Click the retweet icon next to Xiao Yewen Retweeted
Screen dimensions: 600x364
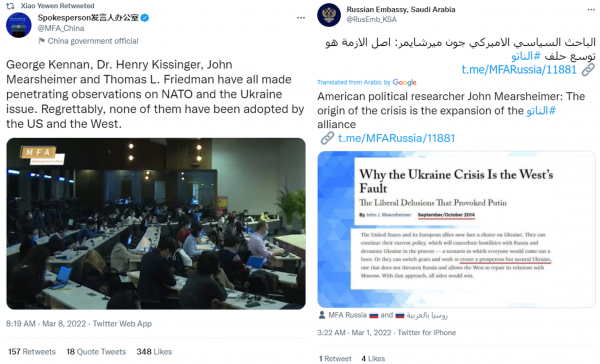pos(11,6)
